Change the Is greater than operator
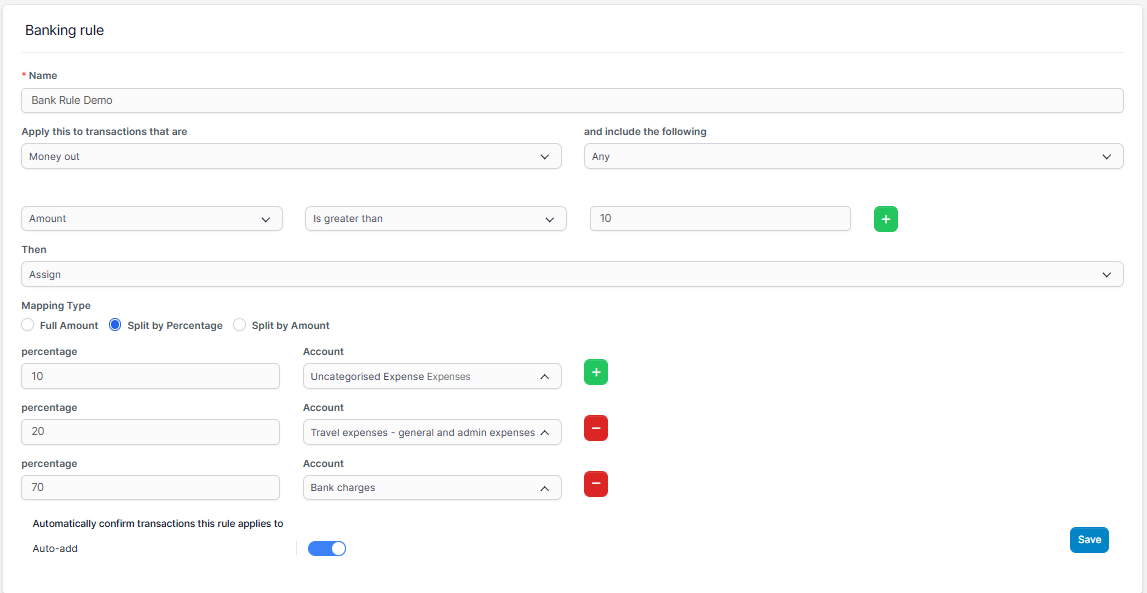This screenshot has width=1147, height=593. (x=435, y=219)
